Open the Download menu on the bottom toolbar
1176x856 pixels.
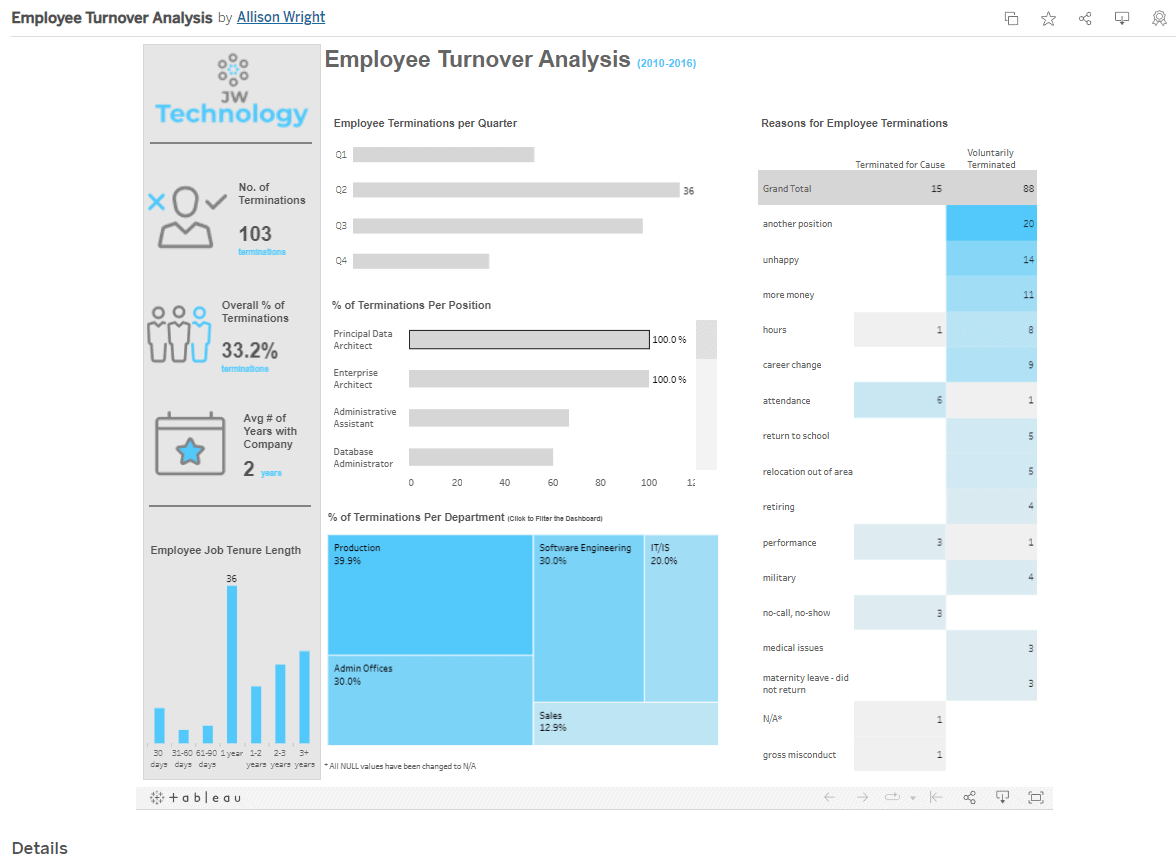pyautogui.click(x=1002, y=797)
